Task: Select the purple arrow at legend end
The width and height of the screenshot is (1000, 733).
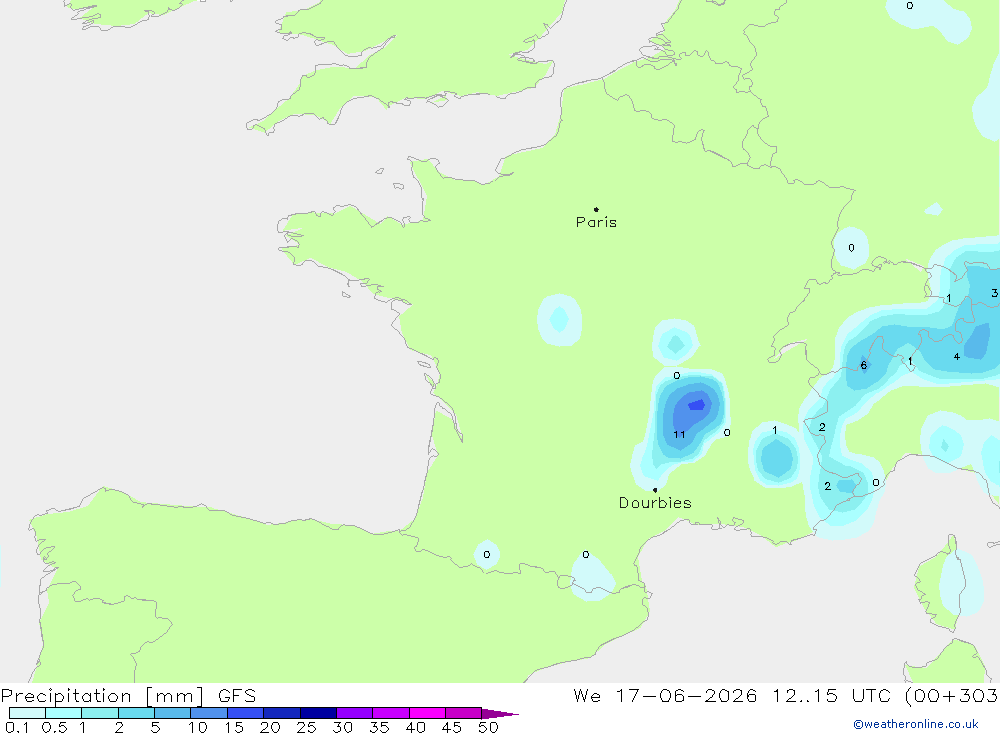Action: point(500,713)
